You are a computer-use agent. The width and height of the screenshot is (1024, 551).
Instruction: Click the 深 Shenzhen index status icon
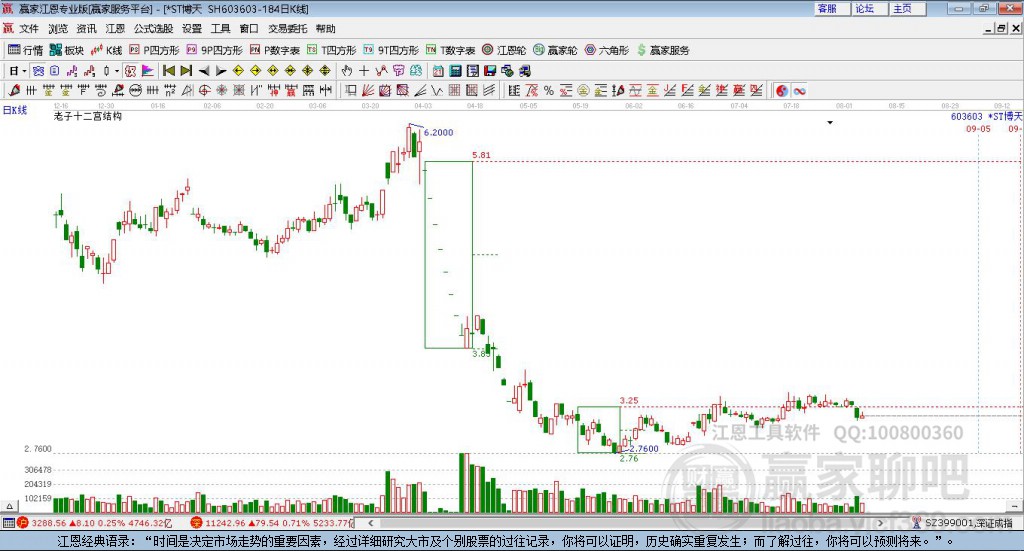pos(196,523)
